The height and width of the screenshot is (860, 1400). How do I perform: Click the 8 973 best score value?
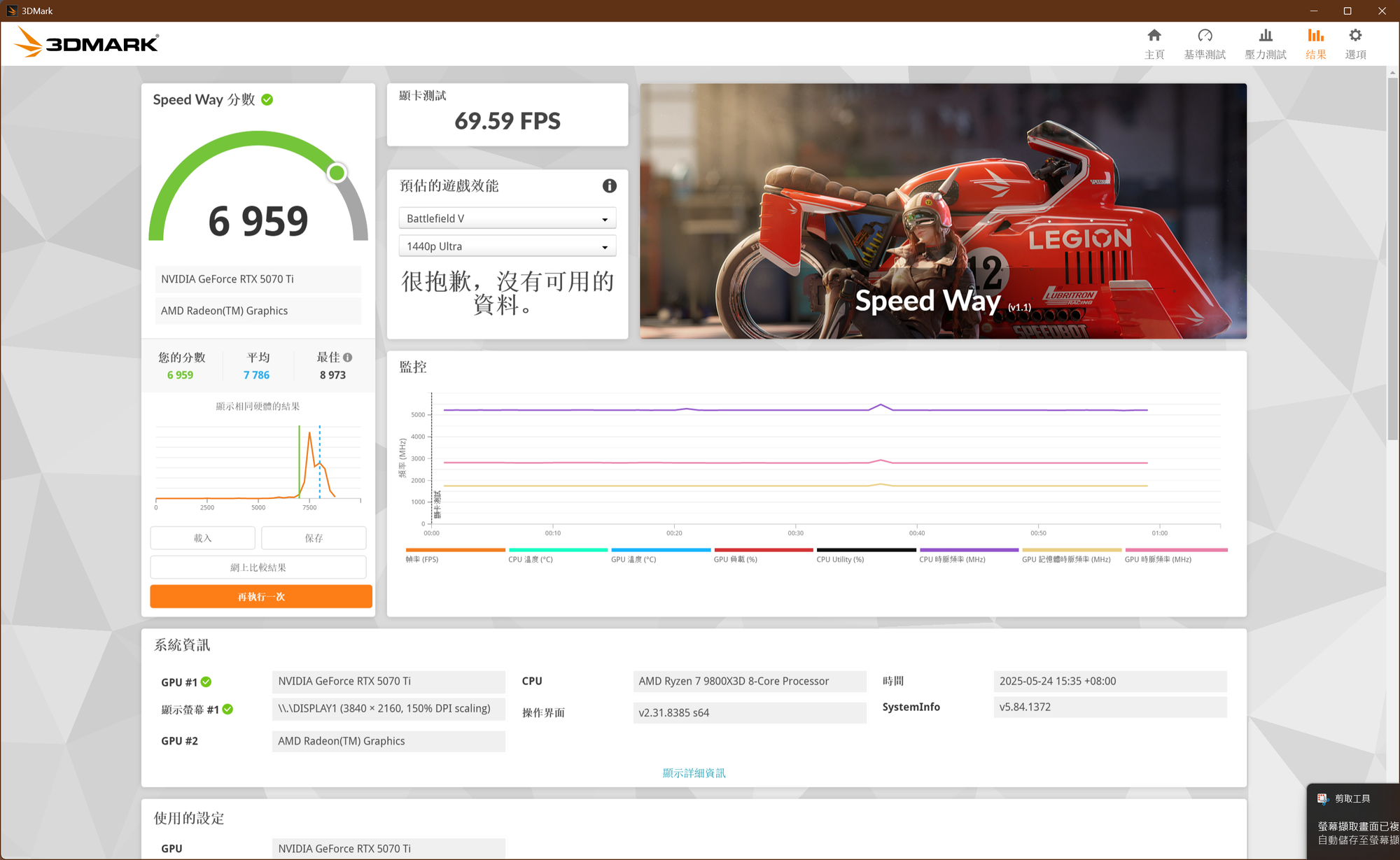click(x=332, y=375)
